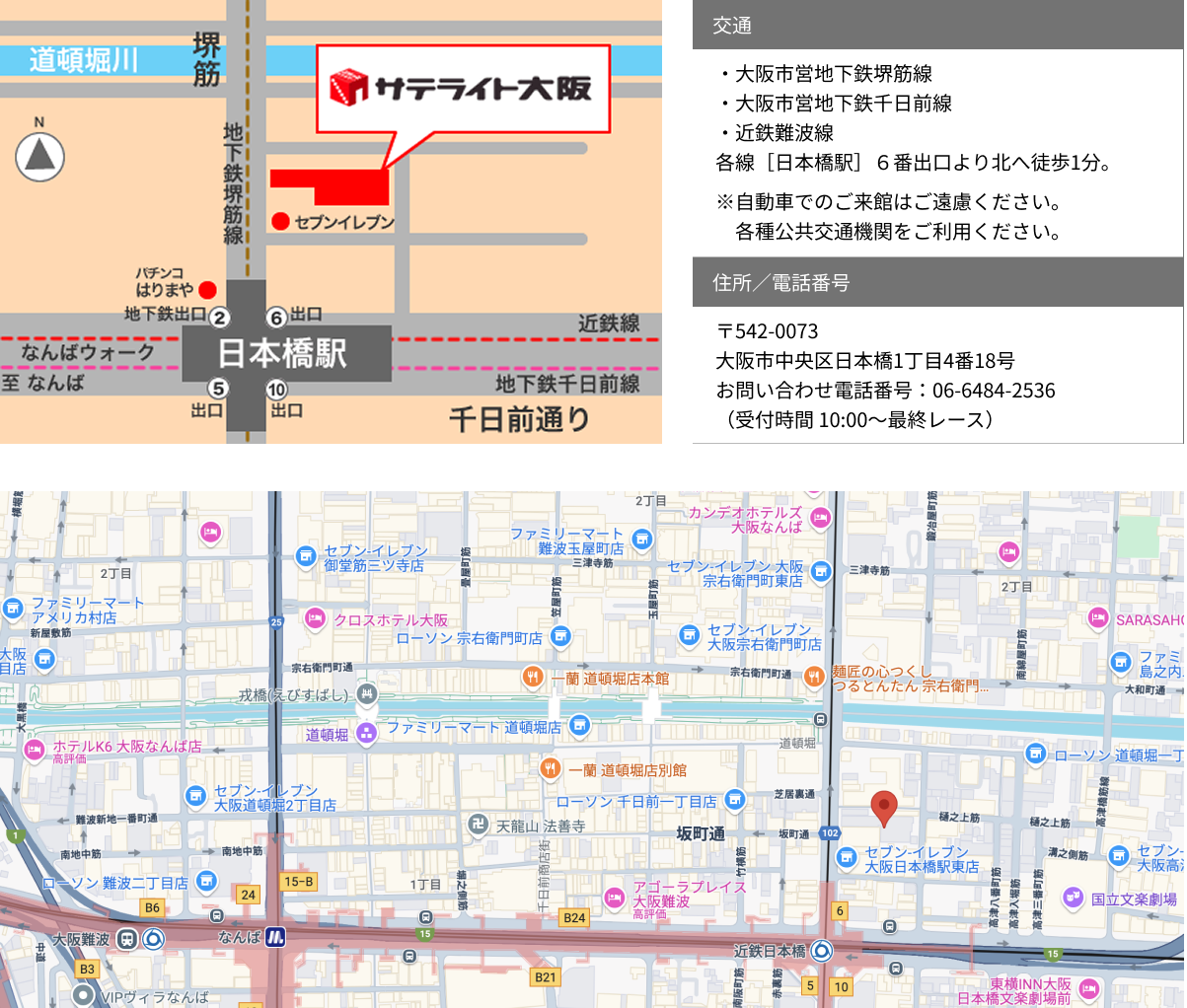Click the 一蘭 道頓堀店本館 restaurant icon
Screen dimensions: 1187x1008
(533, 677)
